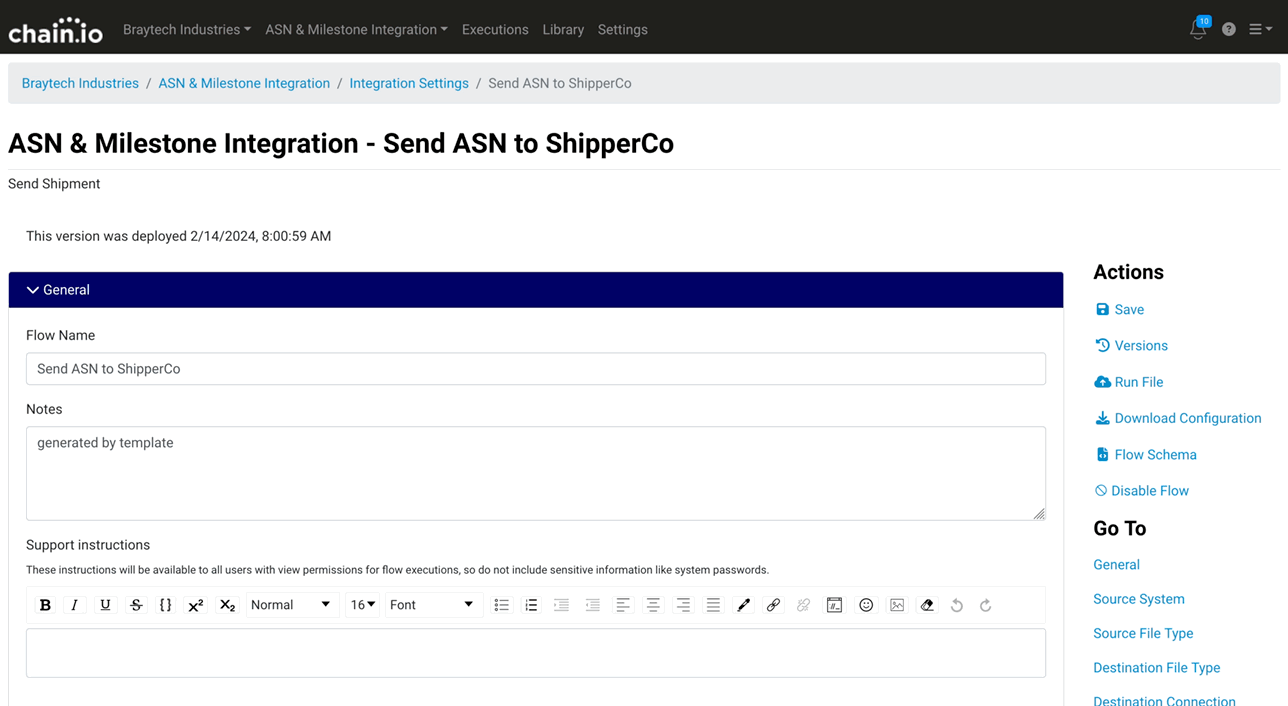Screen dimensions: 1288x706
Task: Click the code braces formatting icon
Action: click(x=165, y=605)
